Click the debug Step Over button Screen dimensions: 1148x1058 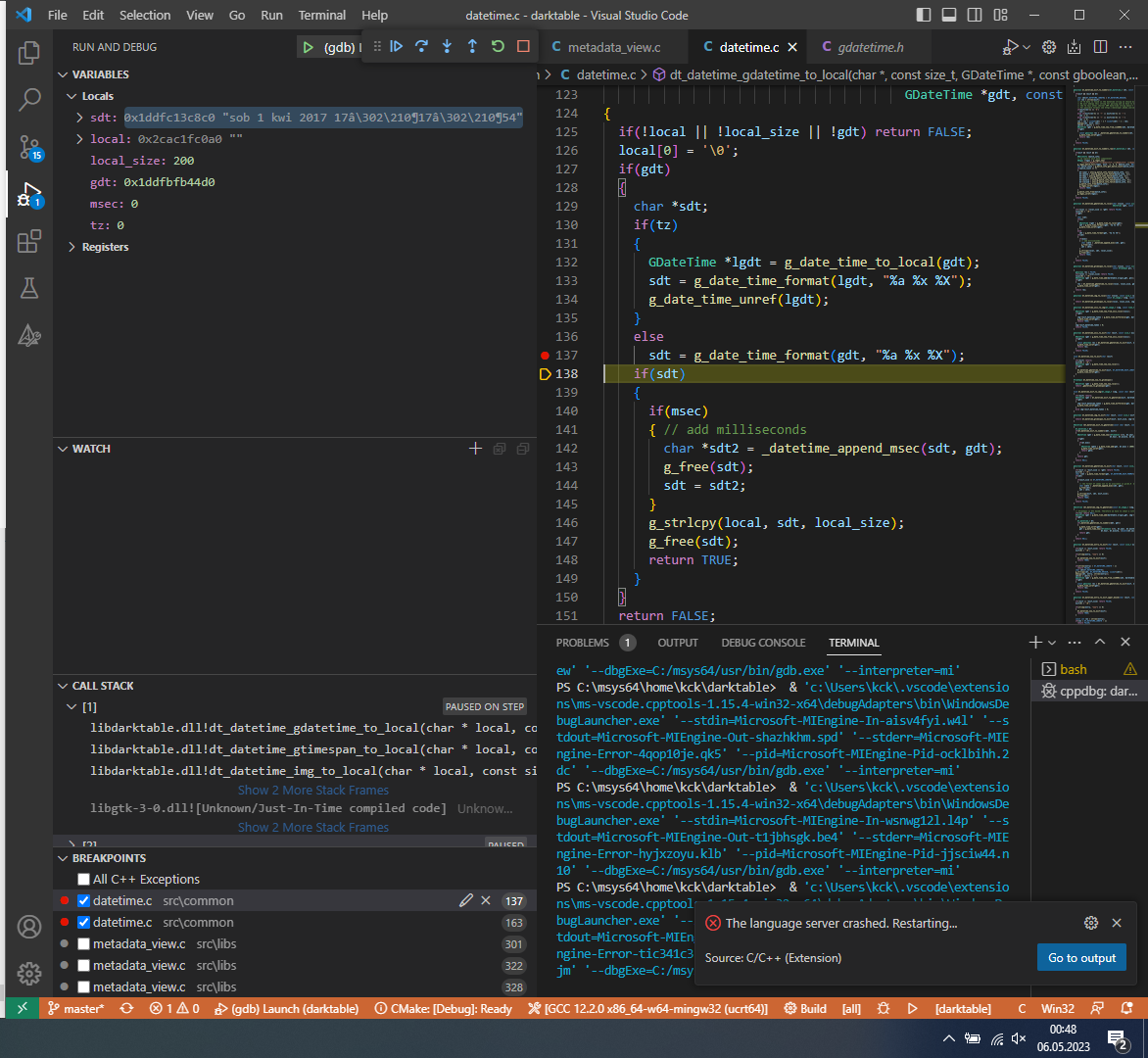[421, 46]
